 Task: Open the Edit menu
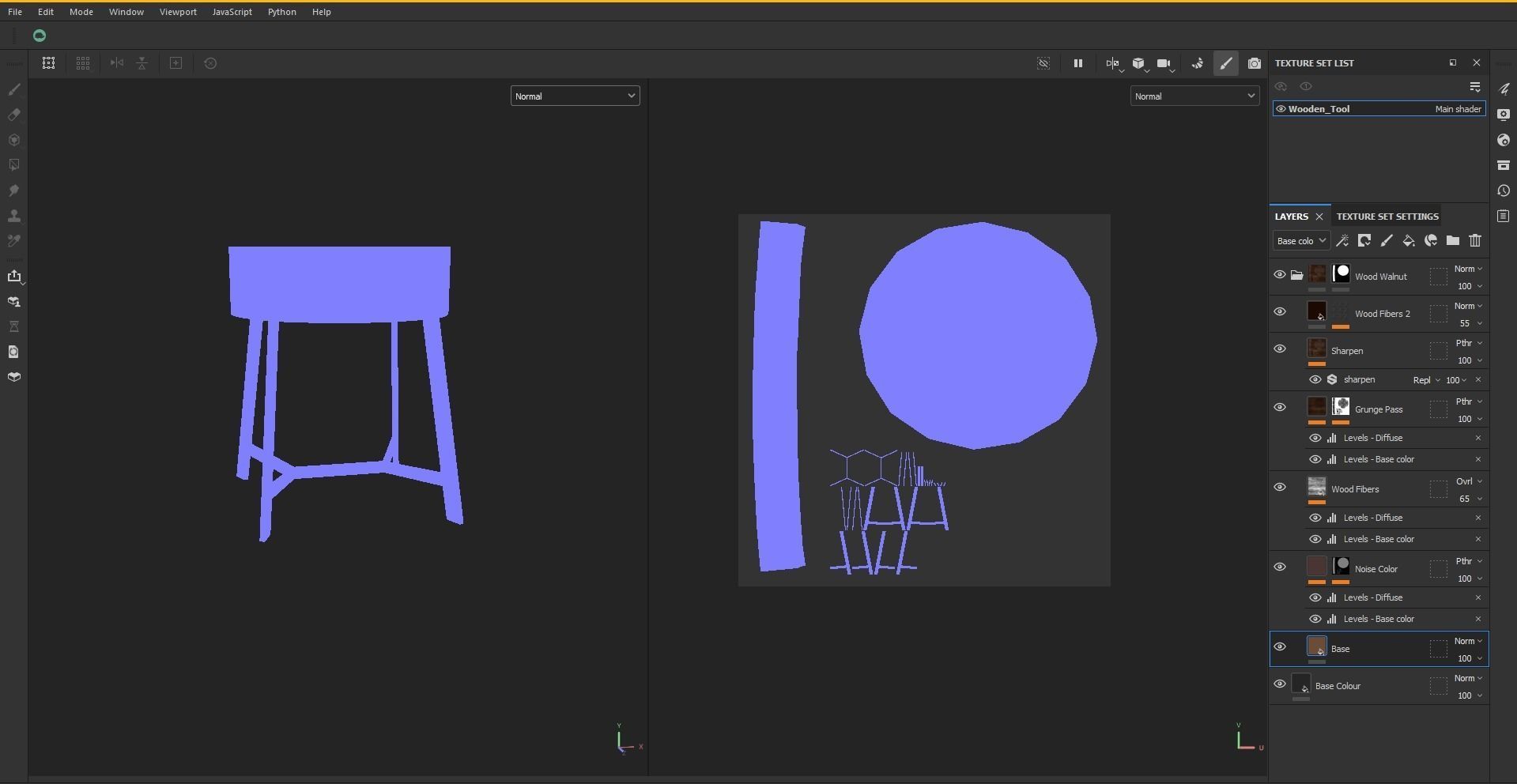(x=46, y=12)
